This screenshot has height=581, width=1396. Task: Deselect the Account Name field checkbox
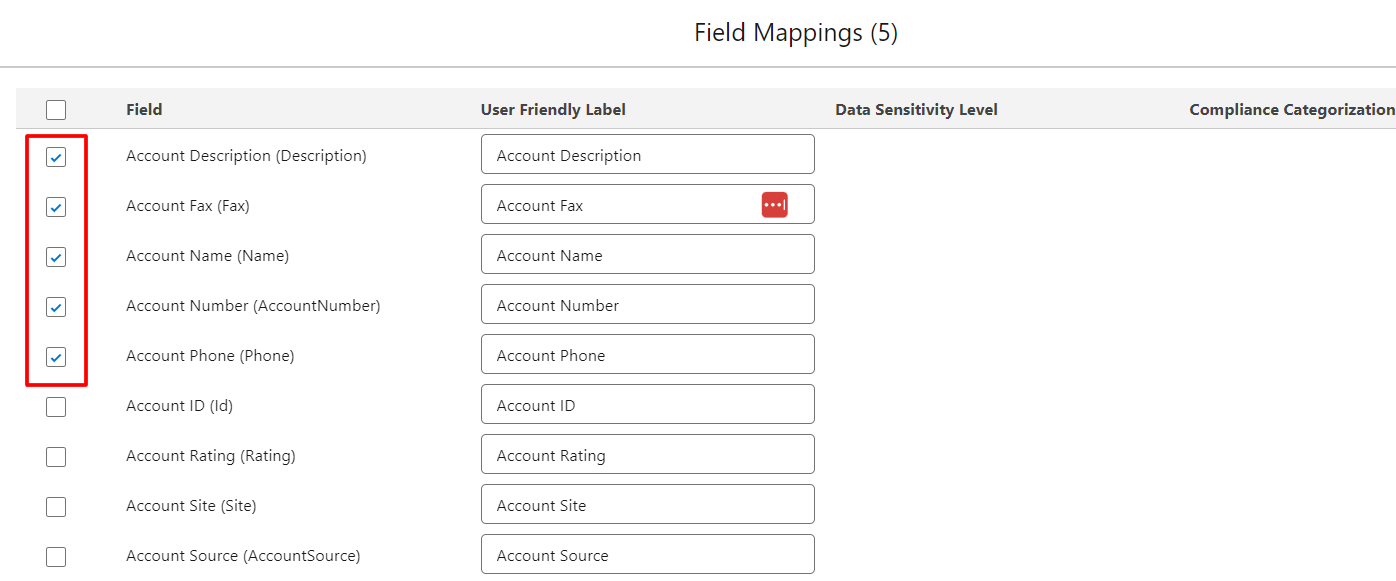point(56,257)
